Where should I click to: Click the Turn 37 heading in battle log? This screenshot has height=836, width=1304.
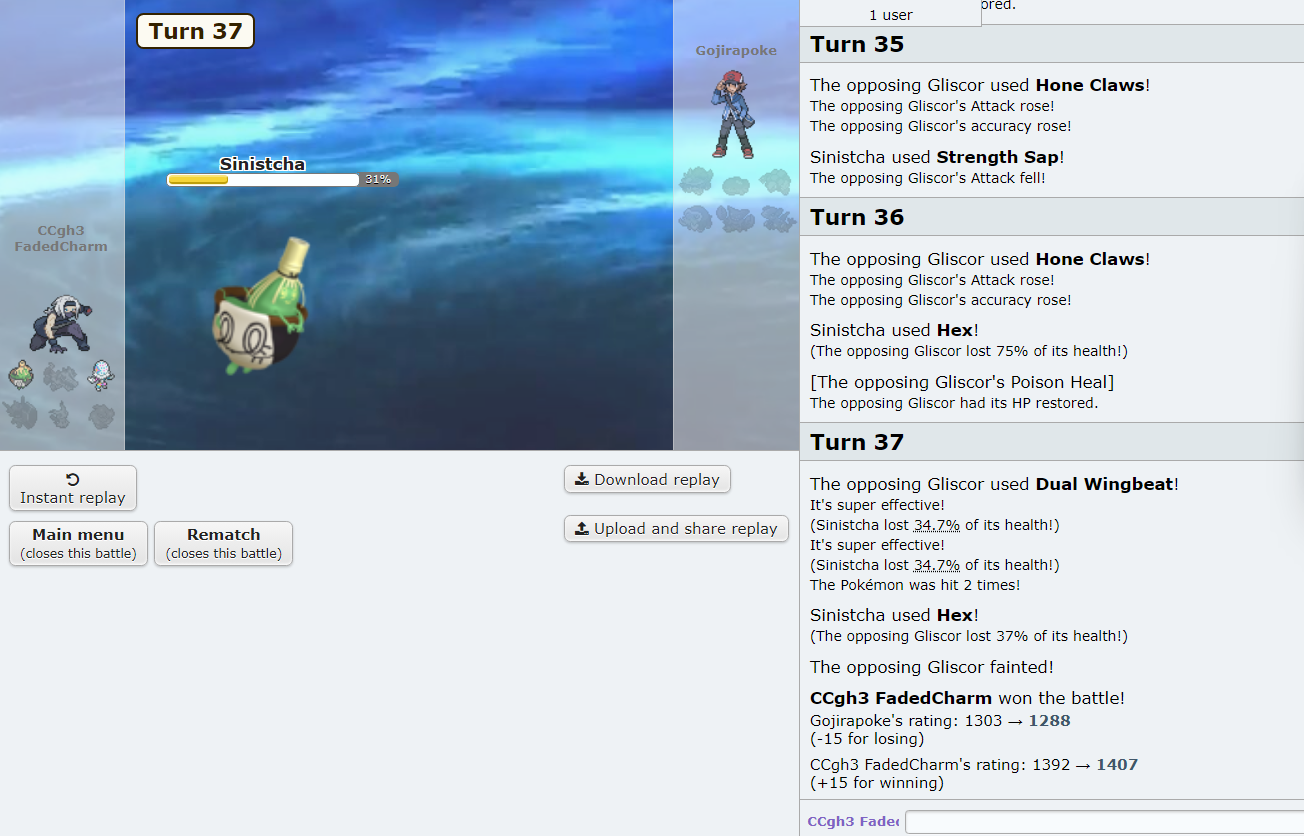857,442
